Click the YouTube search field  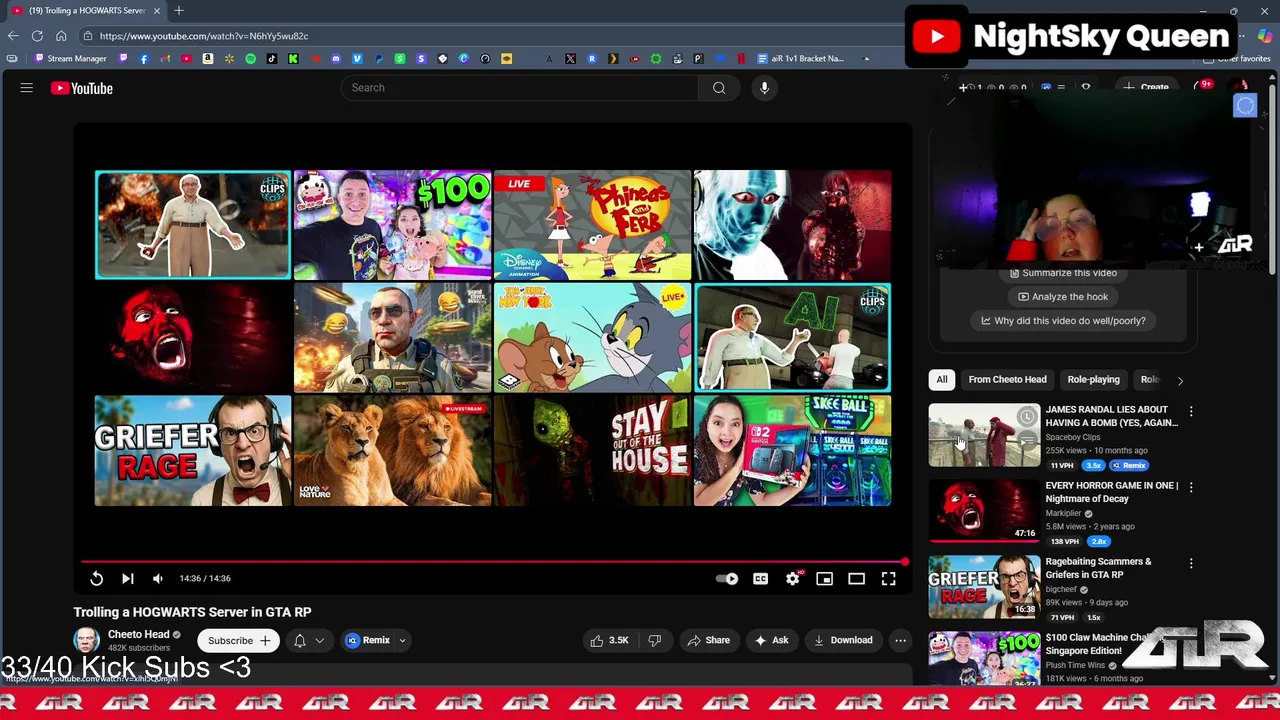coord(520,88)
